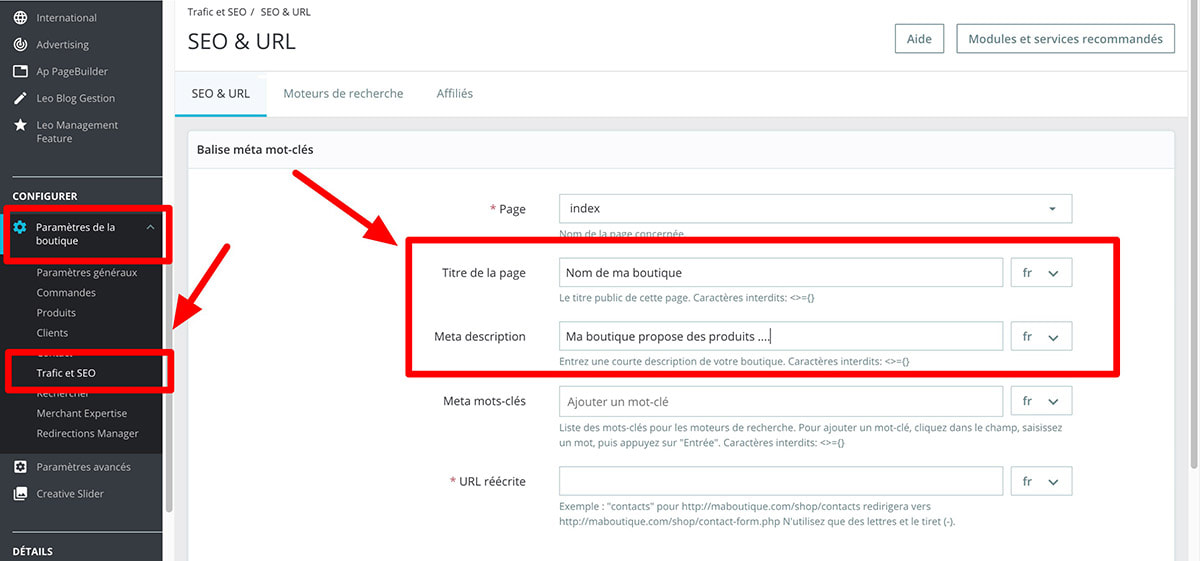Open Creative Slider via its icon

click(20, 494)
